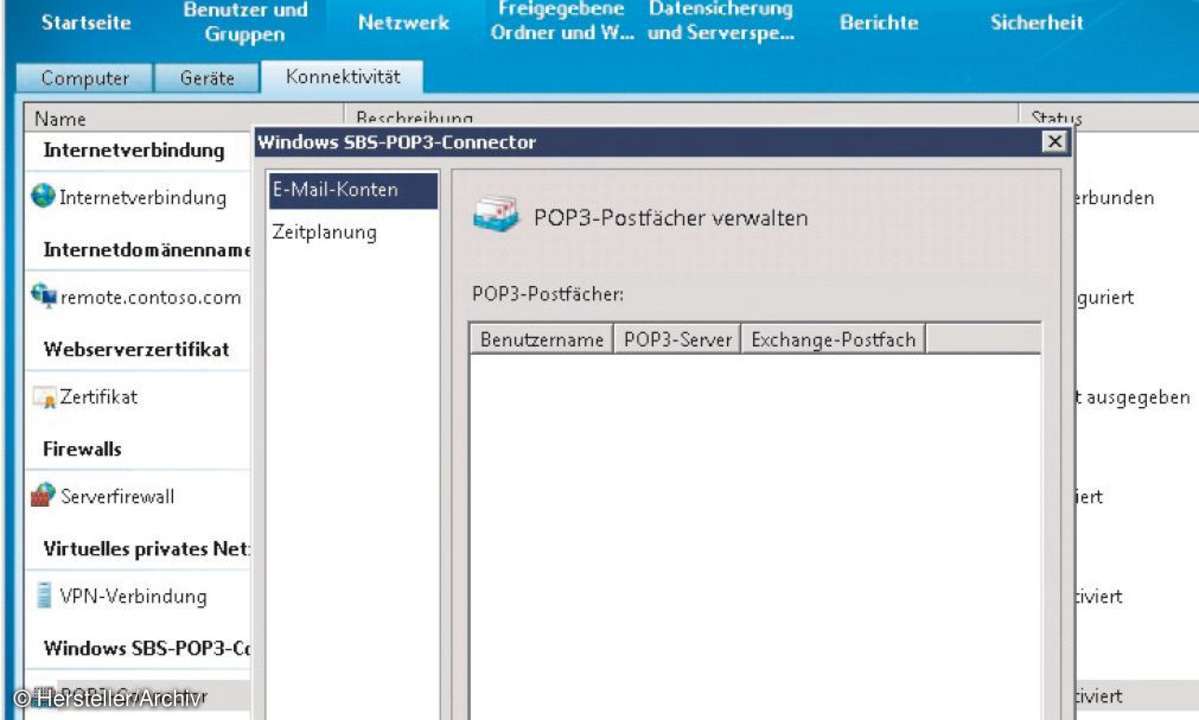Click inside the empty POP3-Postfächer list
Image resolution: width=1199 pixels, height=720 pixels.
755,535
